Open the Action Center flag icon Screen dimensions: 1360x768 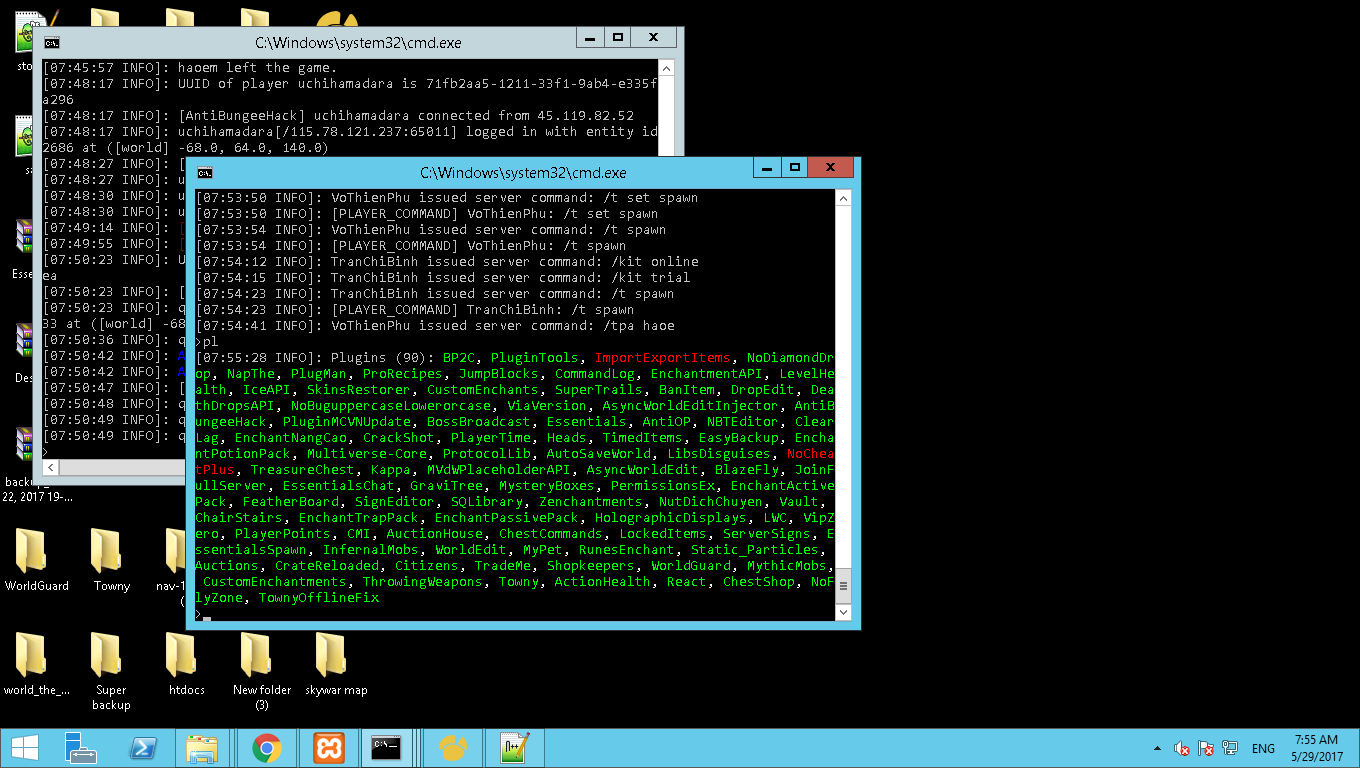pos(1206,748)
